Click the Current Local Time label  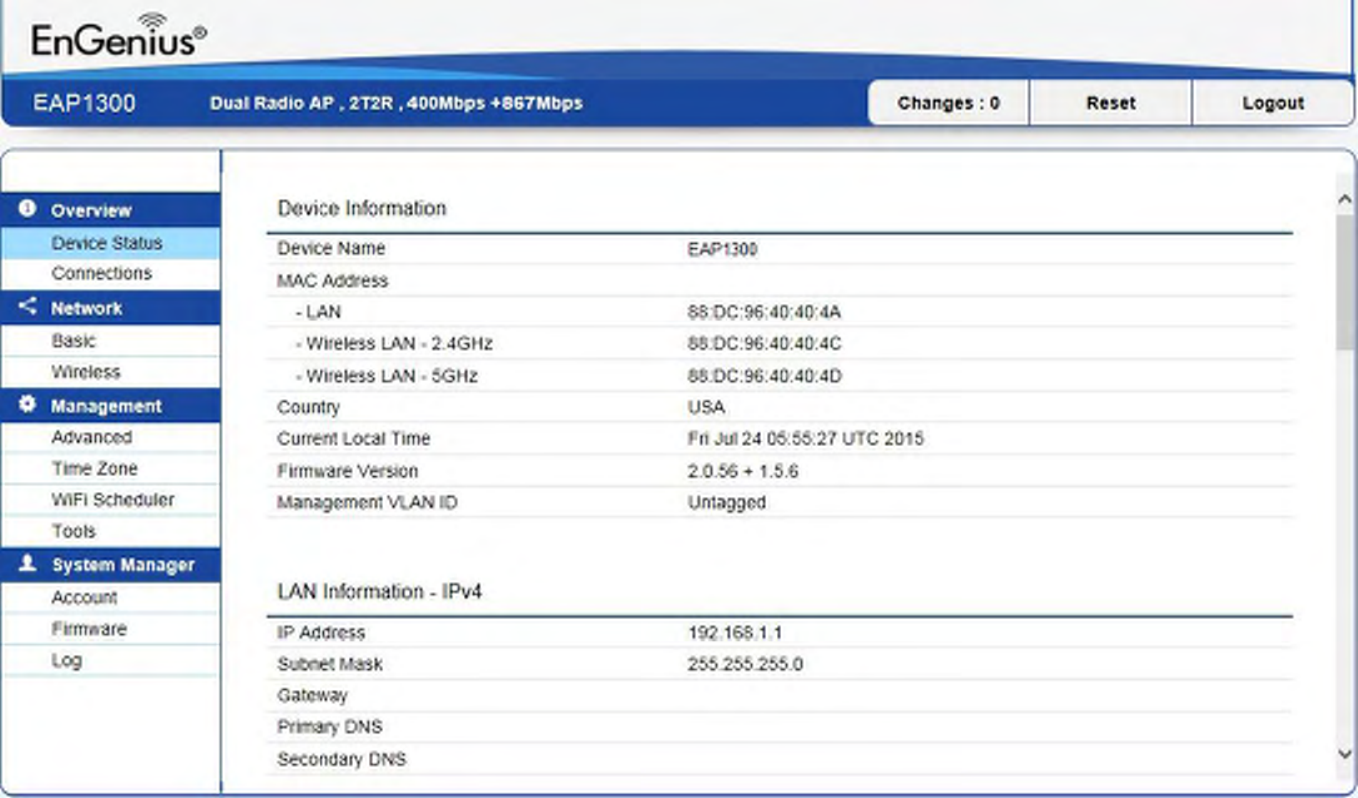click(353, 439)
